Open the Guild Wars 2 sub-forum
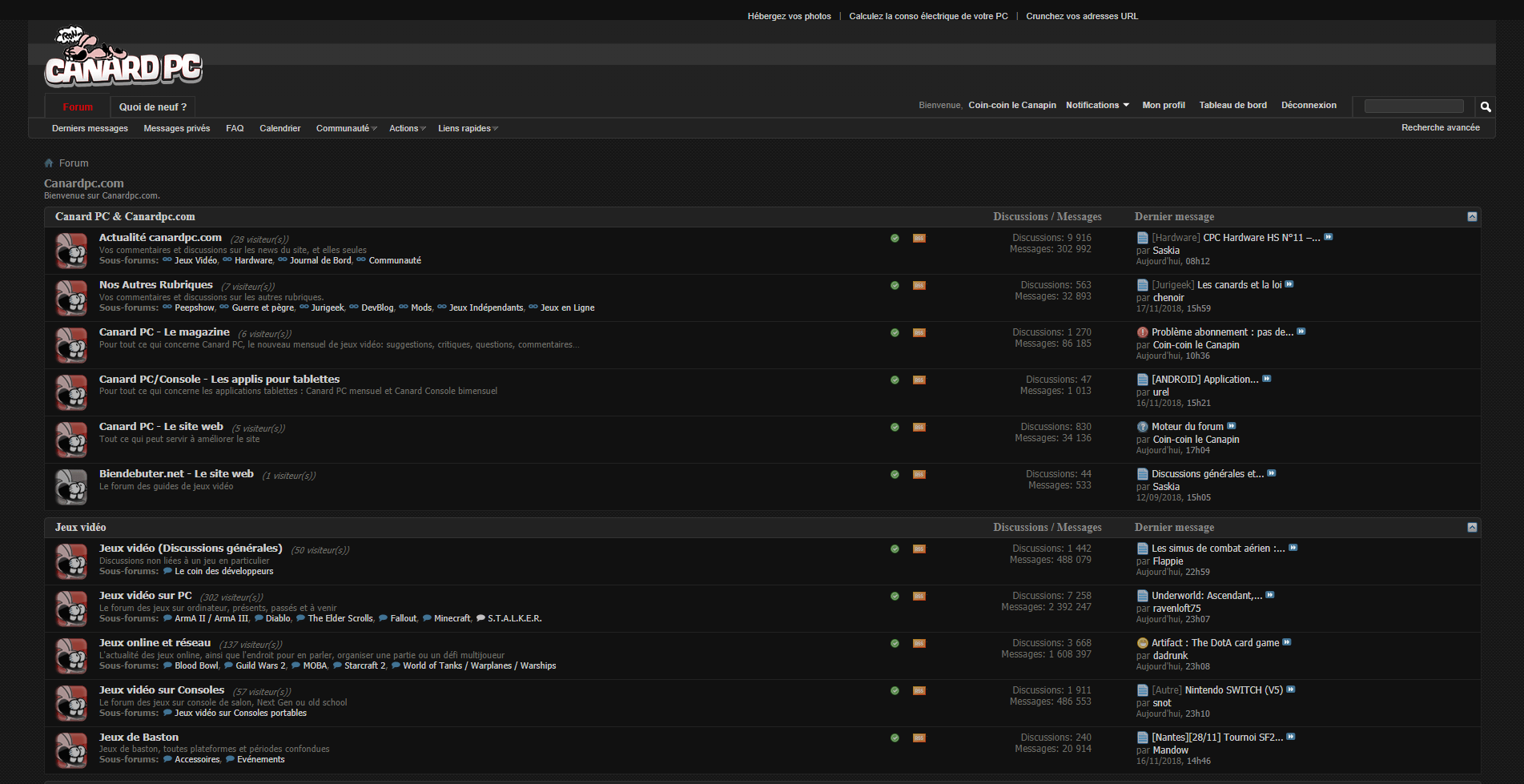This screenshot has width=1524, height=784. click(x=260, y=665)
